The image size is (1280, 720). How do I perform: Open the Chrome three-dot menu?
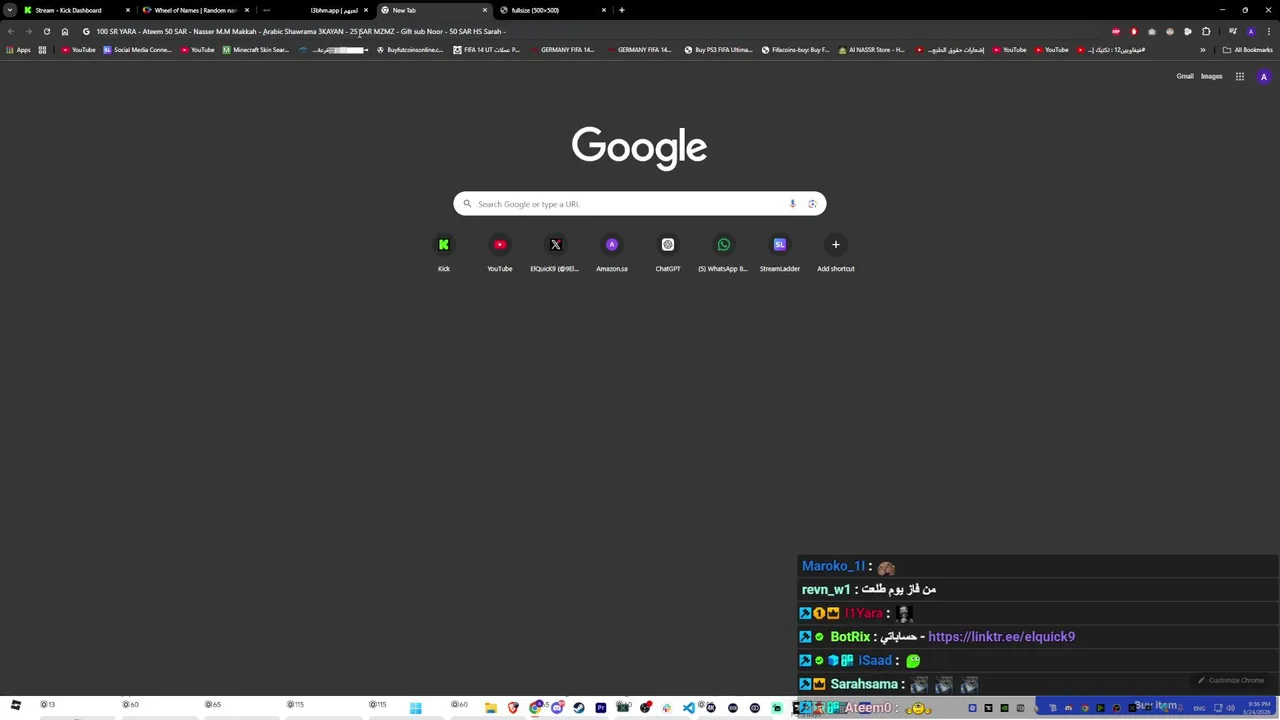coord(1269,31)
